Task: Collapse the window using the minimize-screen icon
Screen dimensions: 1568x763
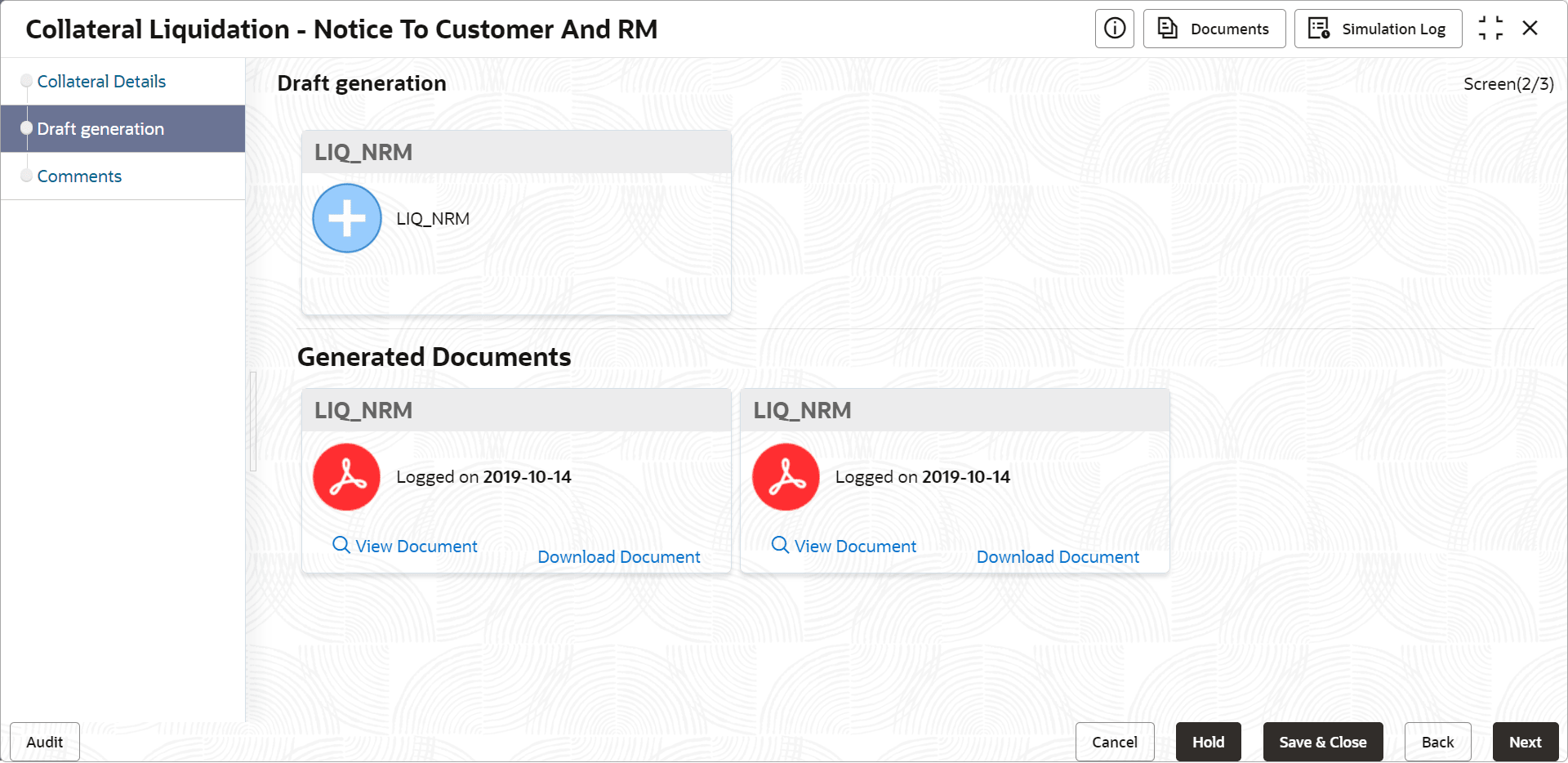Action: 1490,29
